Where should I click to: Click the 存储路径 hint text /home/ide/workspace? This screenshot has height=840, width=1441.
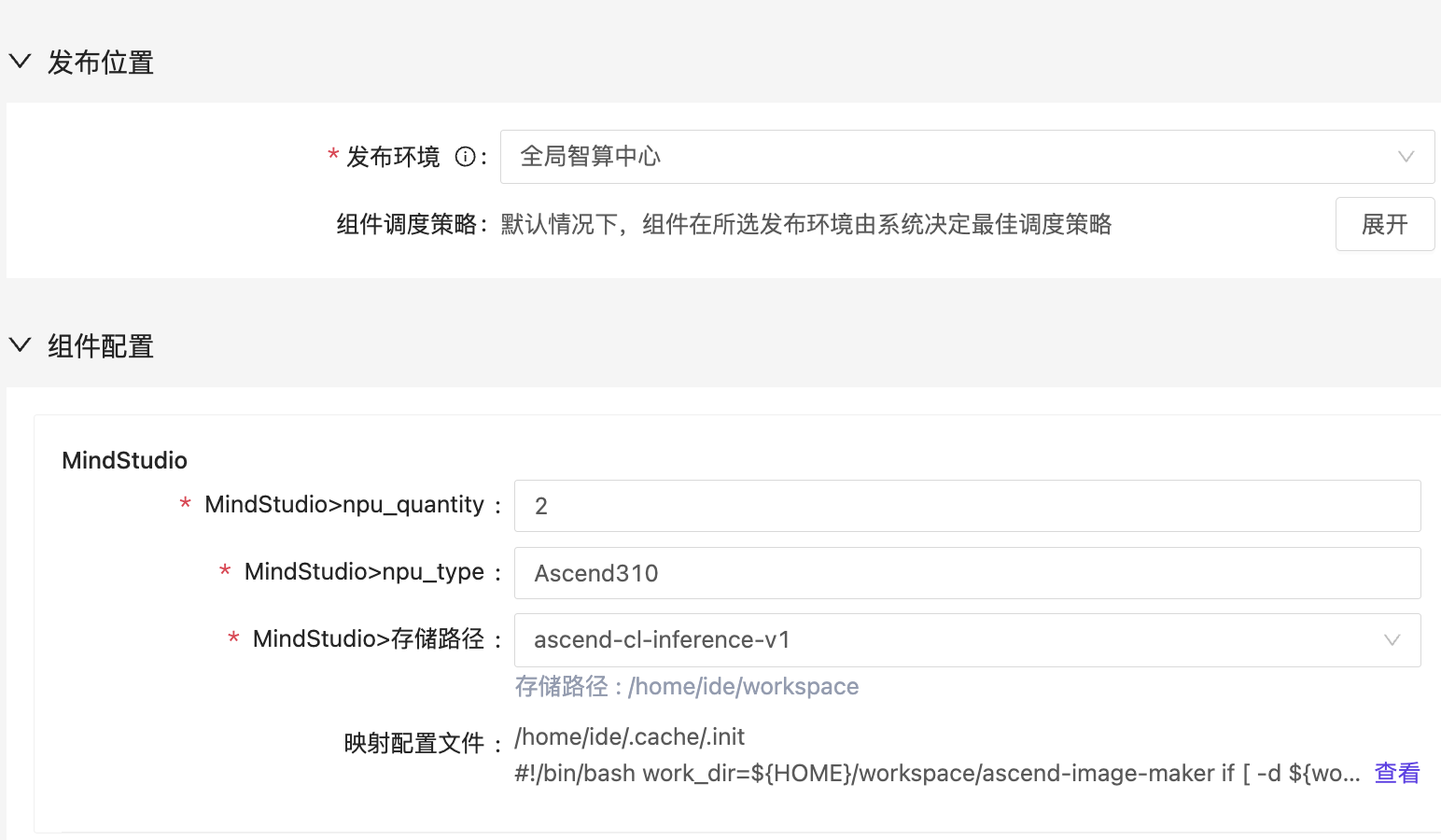(x=686, y=687)
